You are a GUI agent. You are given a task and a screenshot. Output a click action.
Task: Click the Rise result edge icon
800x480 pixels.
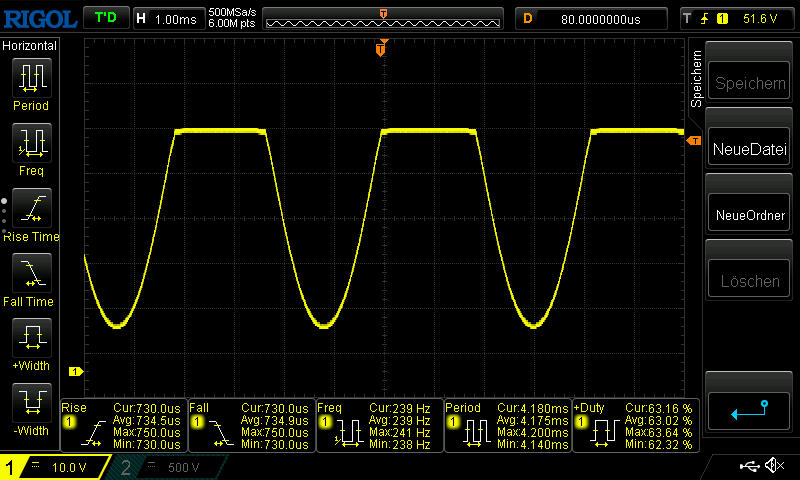(93, 434)
